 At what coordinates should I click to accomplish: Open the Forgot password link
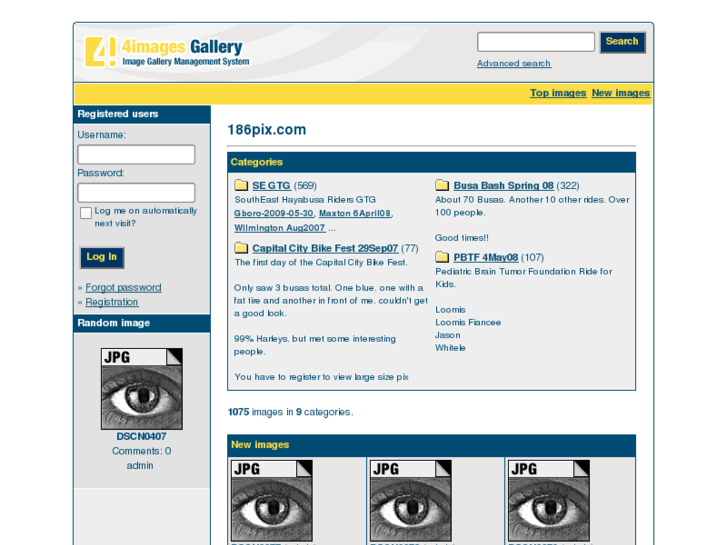coord(123,287)
